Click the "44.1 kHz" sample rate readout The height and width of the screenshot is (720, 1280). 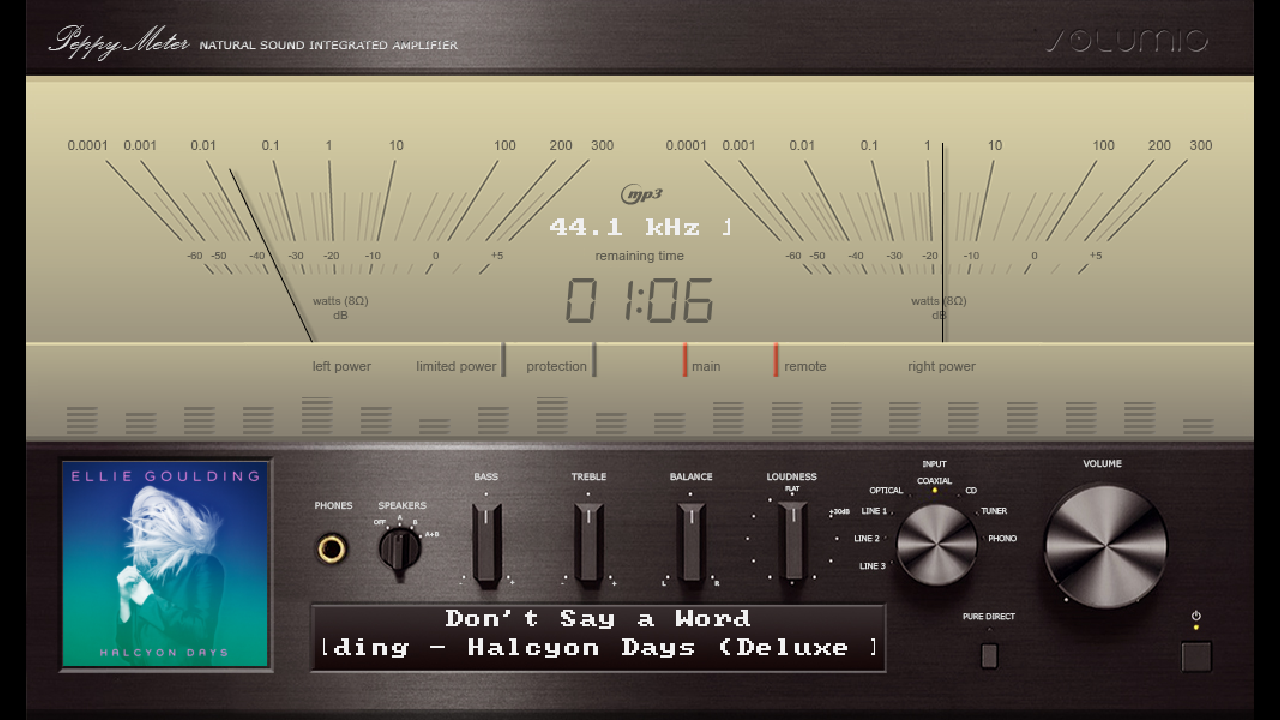[625, 227]
